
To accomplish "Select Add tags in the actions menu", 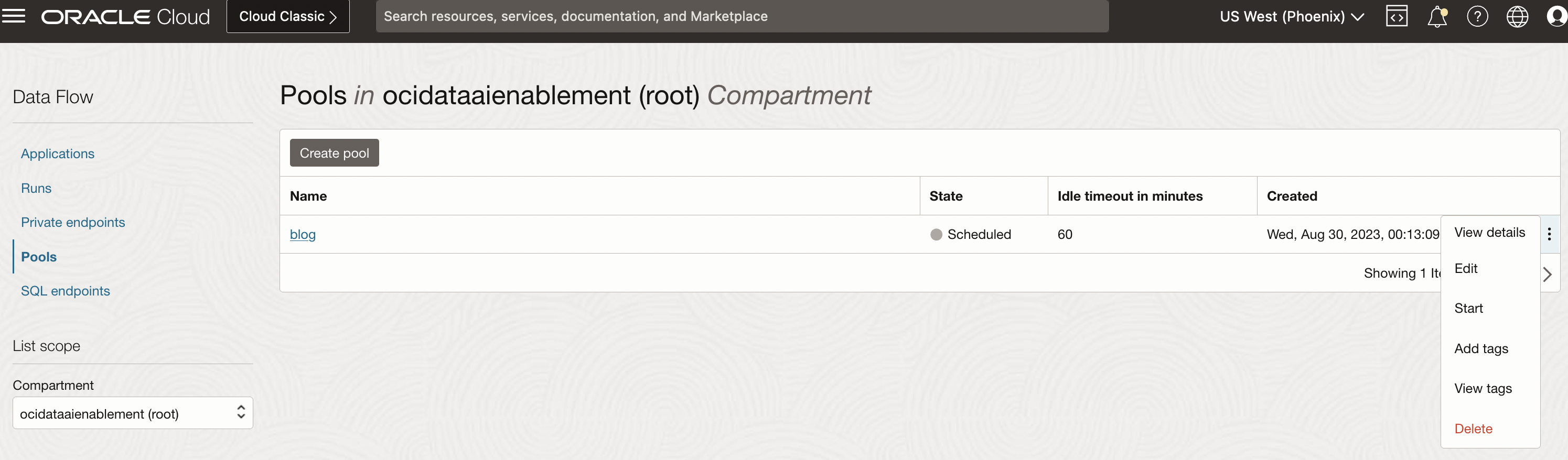I will click(1481, 348).
